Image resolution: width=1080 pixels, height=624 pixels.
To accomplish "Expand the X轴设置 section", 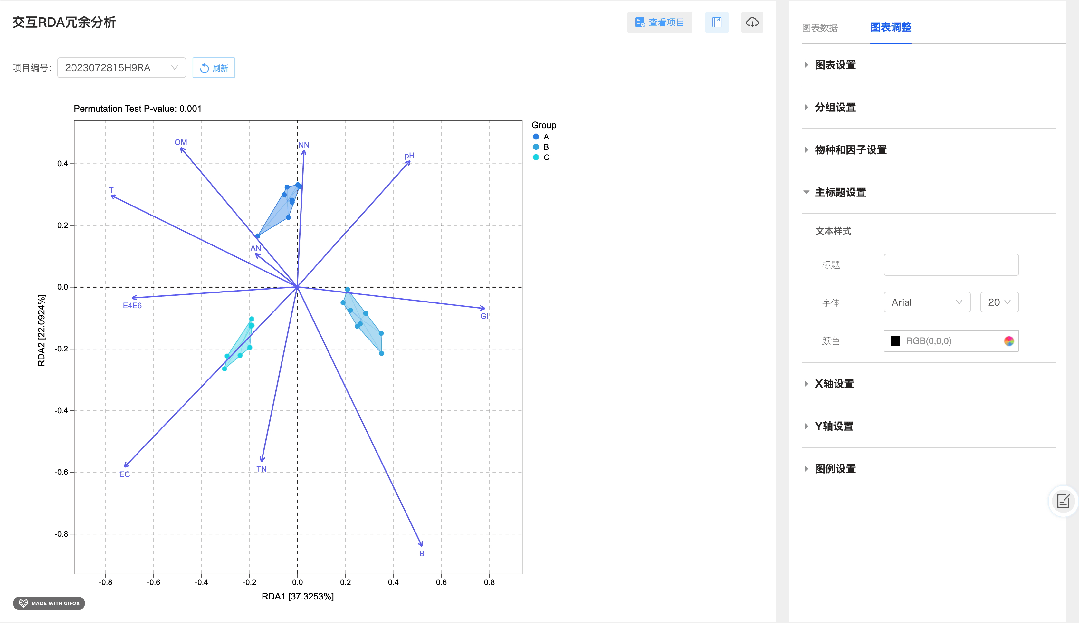I will (x=834, y=384).
